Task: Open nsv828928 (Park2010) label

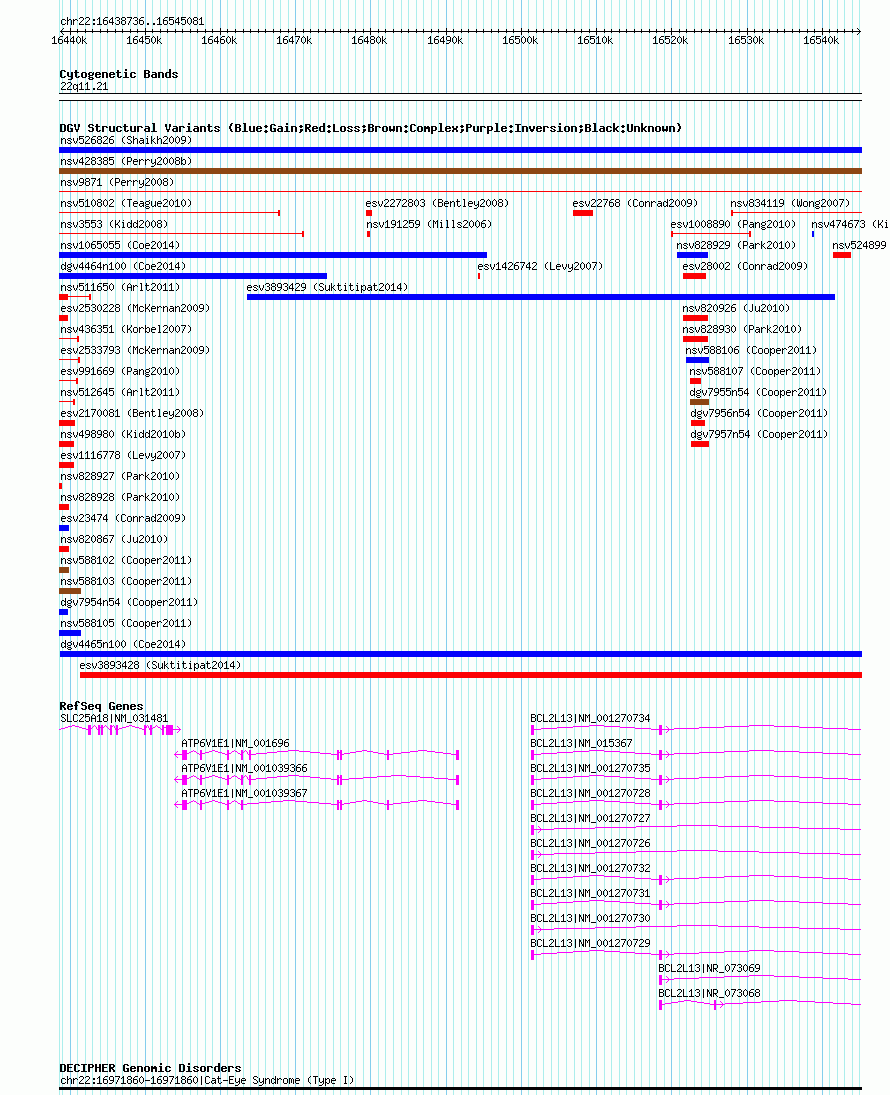Action: click(120, 497)
